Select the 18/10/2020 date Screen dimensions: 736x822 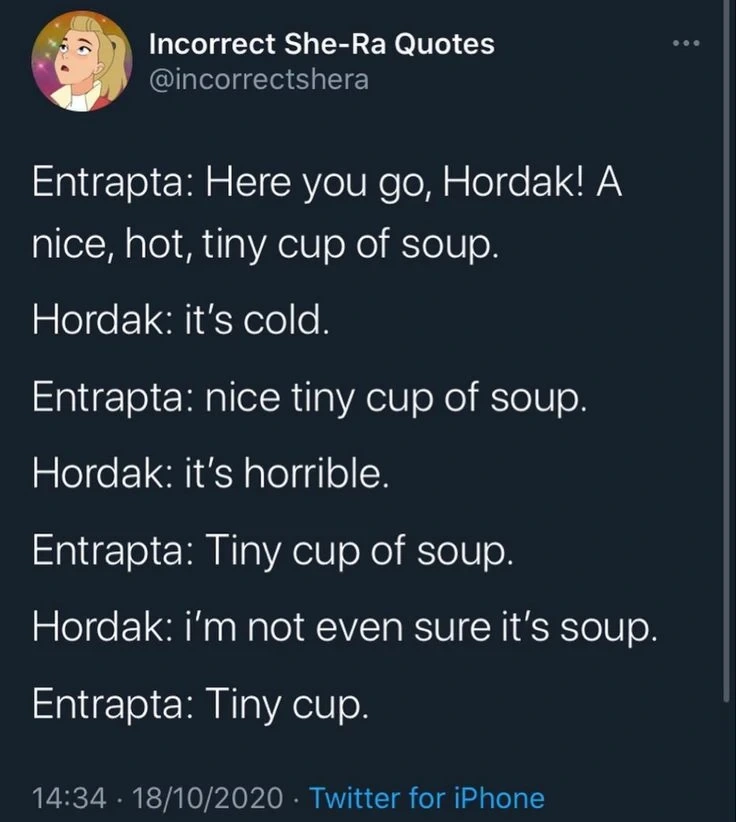208,798
